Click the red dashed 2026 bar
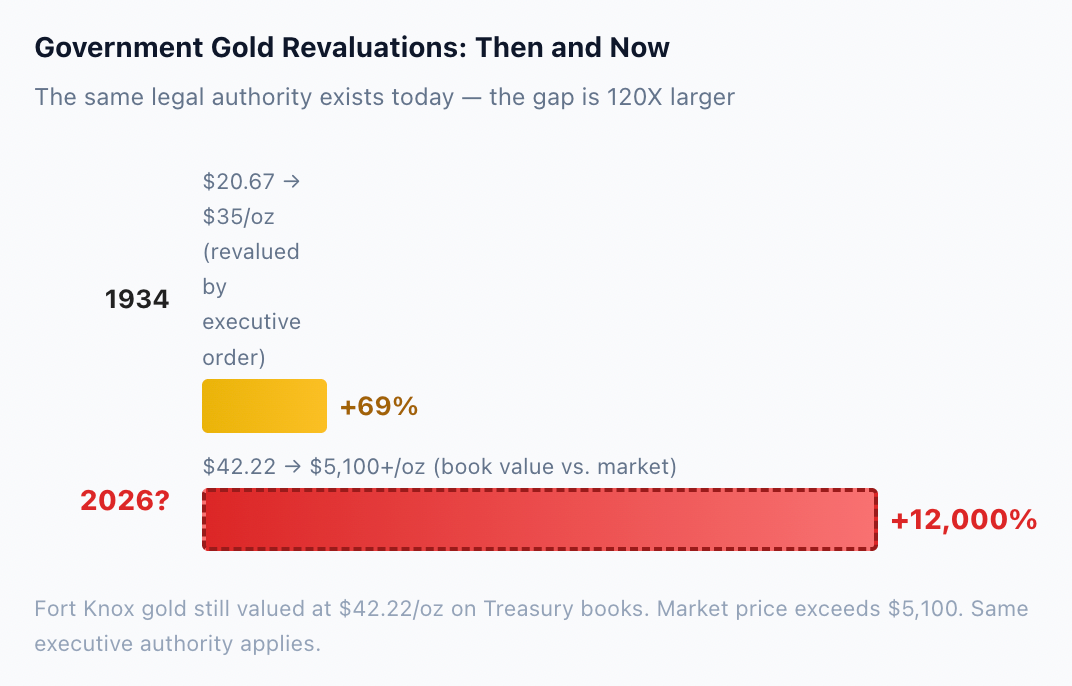Image resolution: width=1072 pixels, height=686 pixels. [x=539, y=519]
